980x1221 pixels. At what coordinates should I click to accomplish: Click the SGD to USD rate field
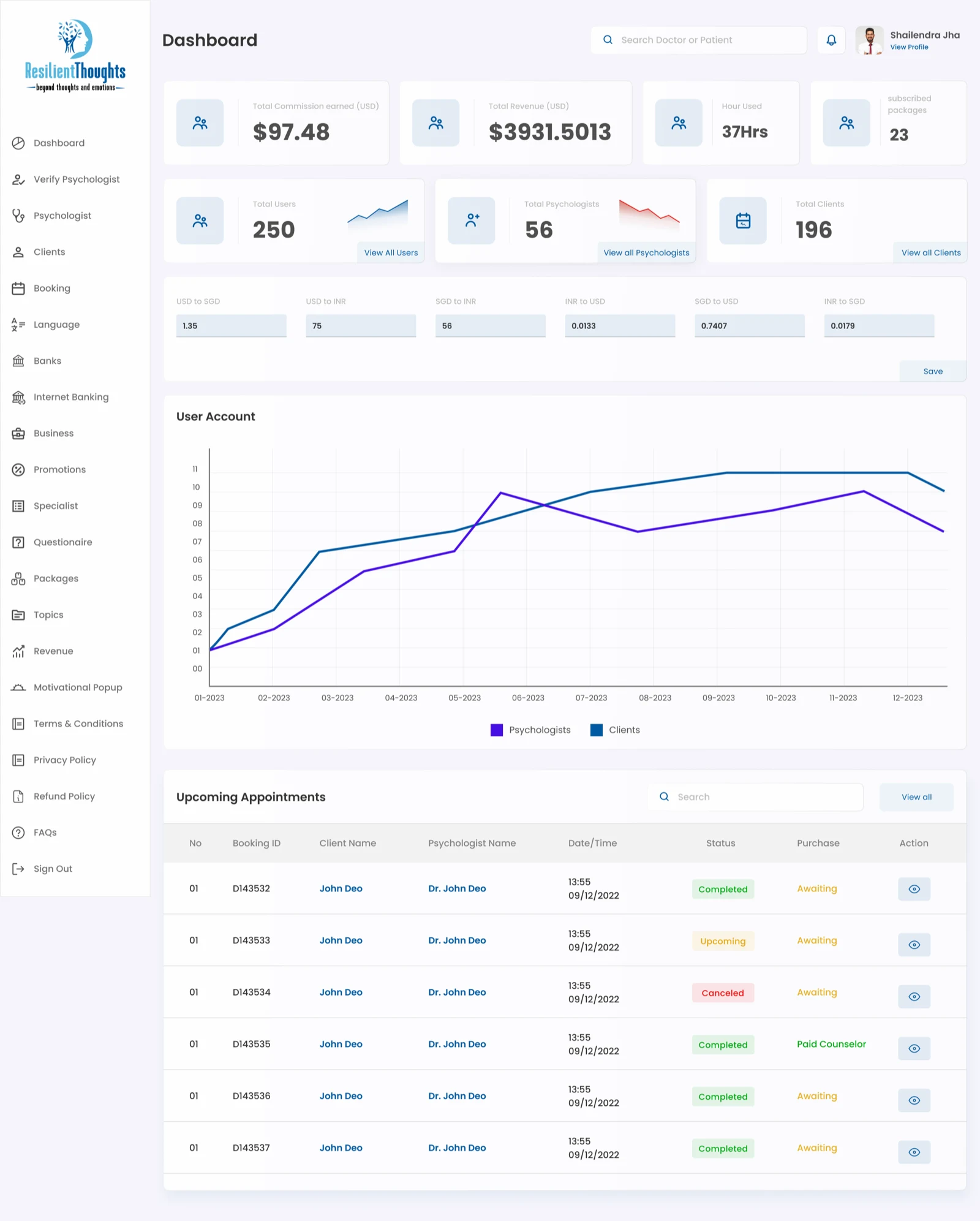pos(750,326)
